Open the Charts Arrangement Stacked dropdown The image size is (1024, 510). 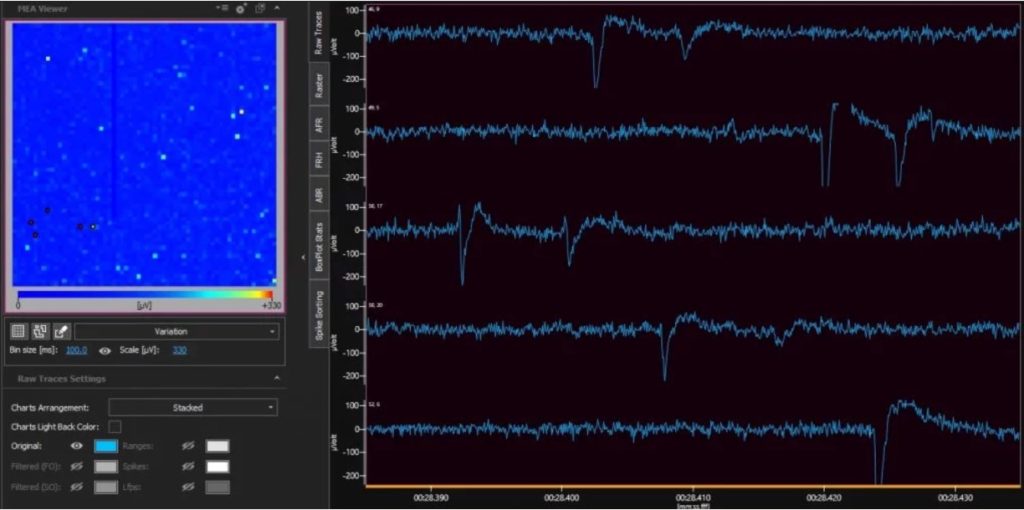coord(193,407)
